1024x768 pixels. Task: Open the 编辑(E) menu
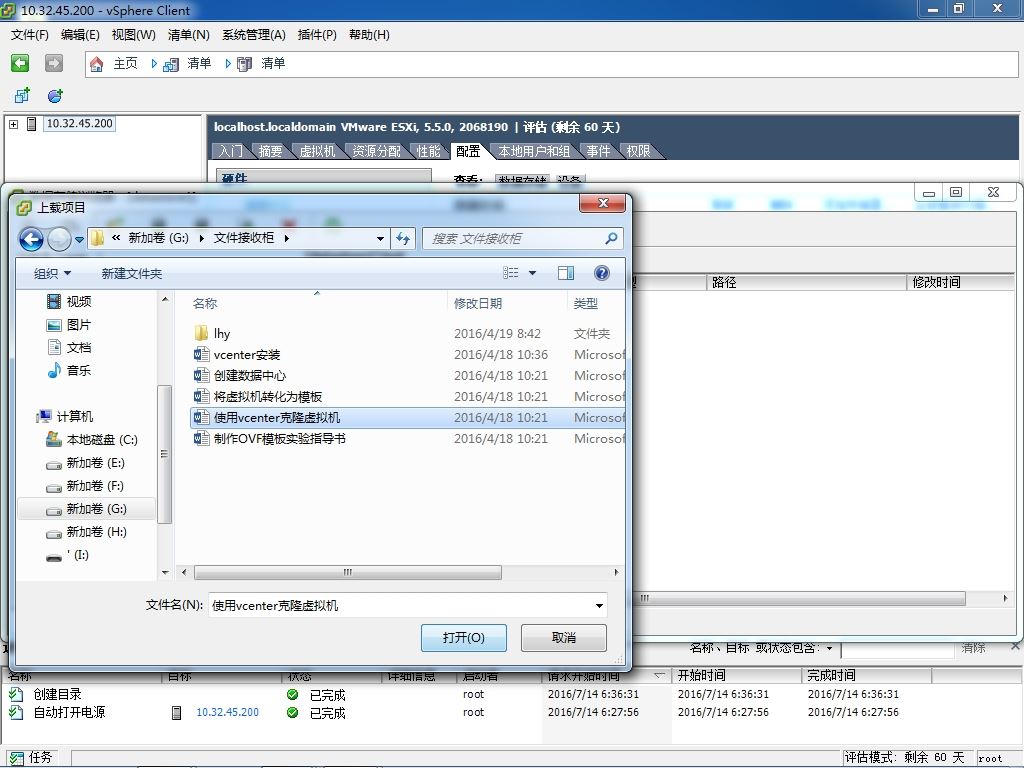(80, 35)
